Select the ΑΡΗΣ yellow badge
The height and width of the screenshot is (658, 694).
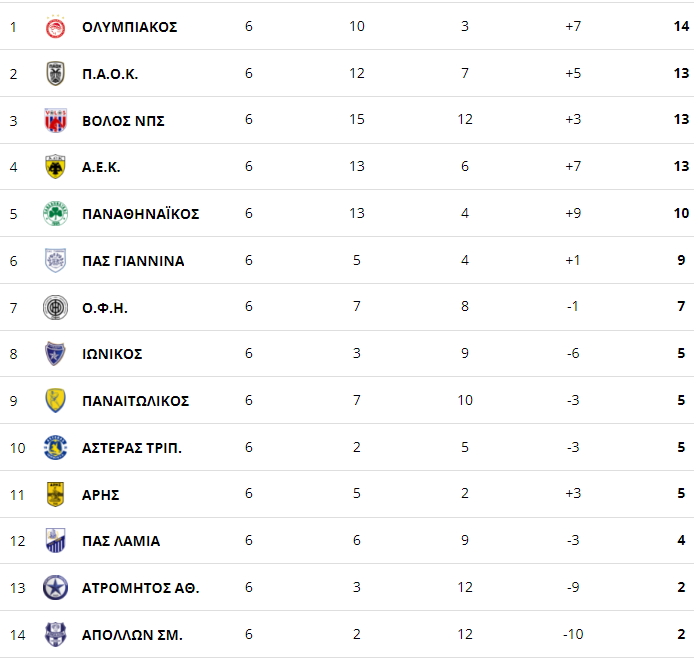55,494
